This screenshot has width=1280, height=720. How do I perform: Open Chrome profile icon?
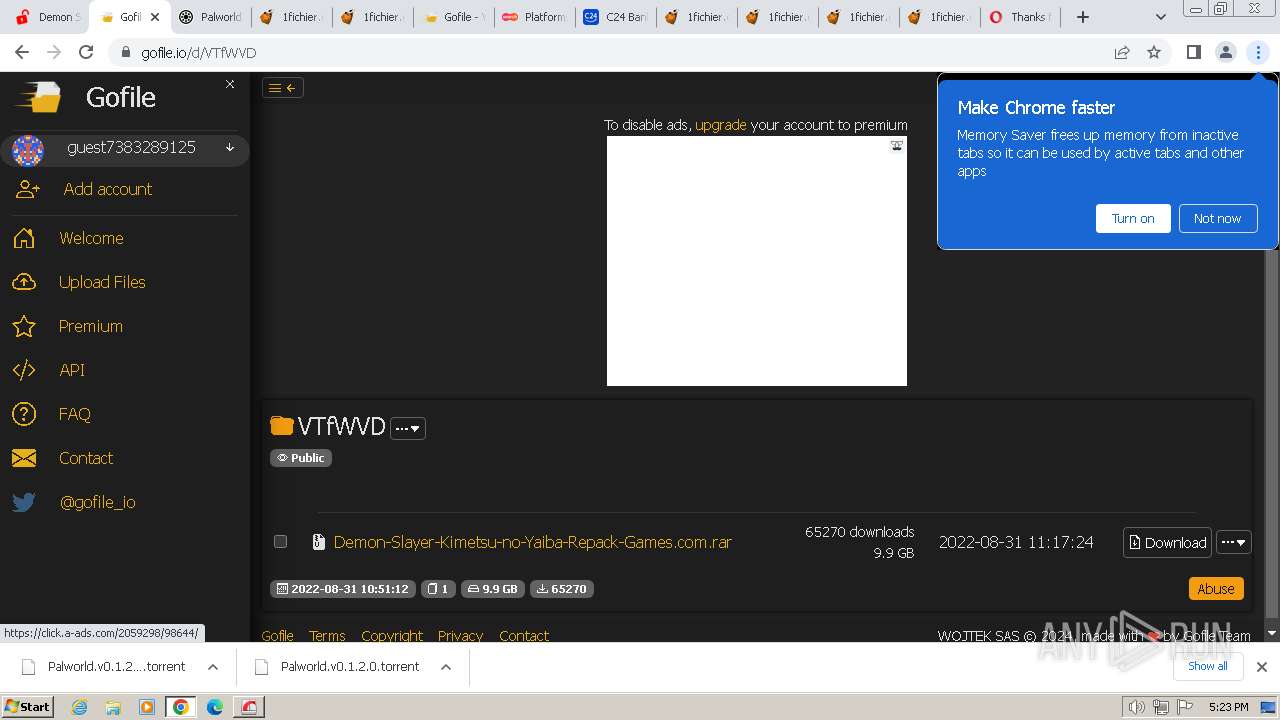[1225, 52]
